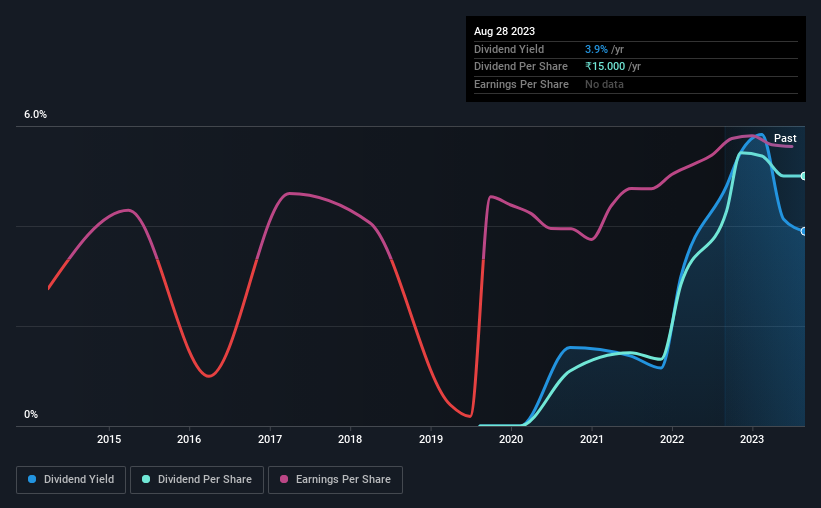Click the blue Dividend Yield legend dot
This screenshot has height=508, width=821.
[x=32, y=479]
